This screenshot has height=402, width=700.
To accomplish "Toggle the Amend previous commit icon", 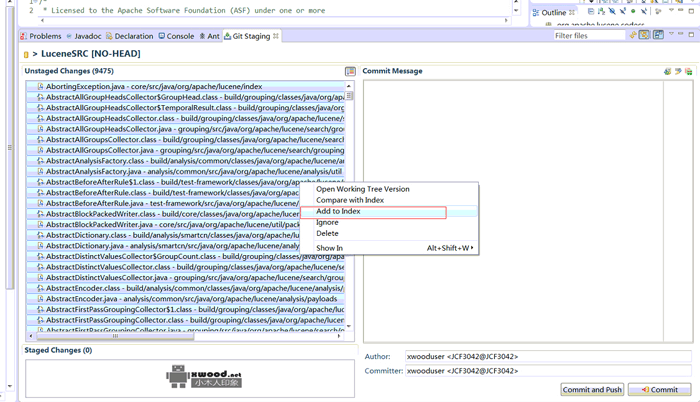I will [x=667, y=71].
